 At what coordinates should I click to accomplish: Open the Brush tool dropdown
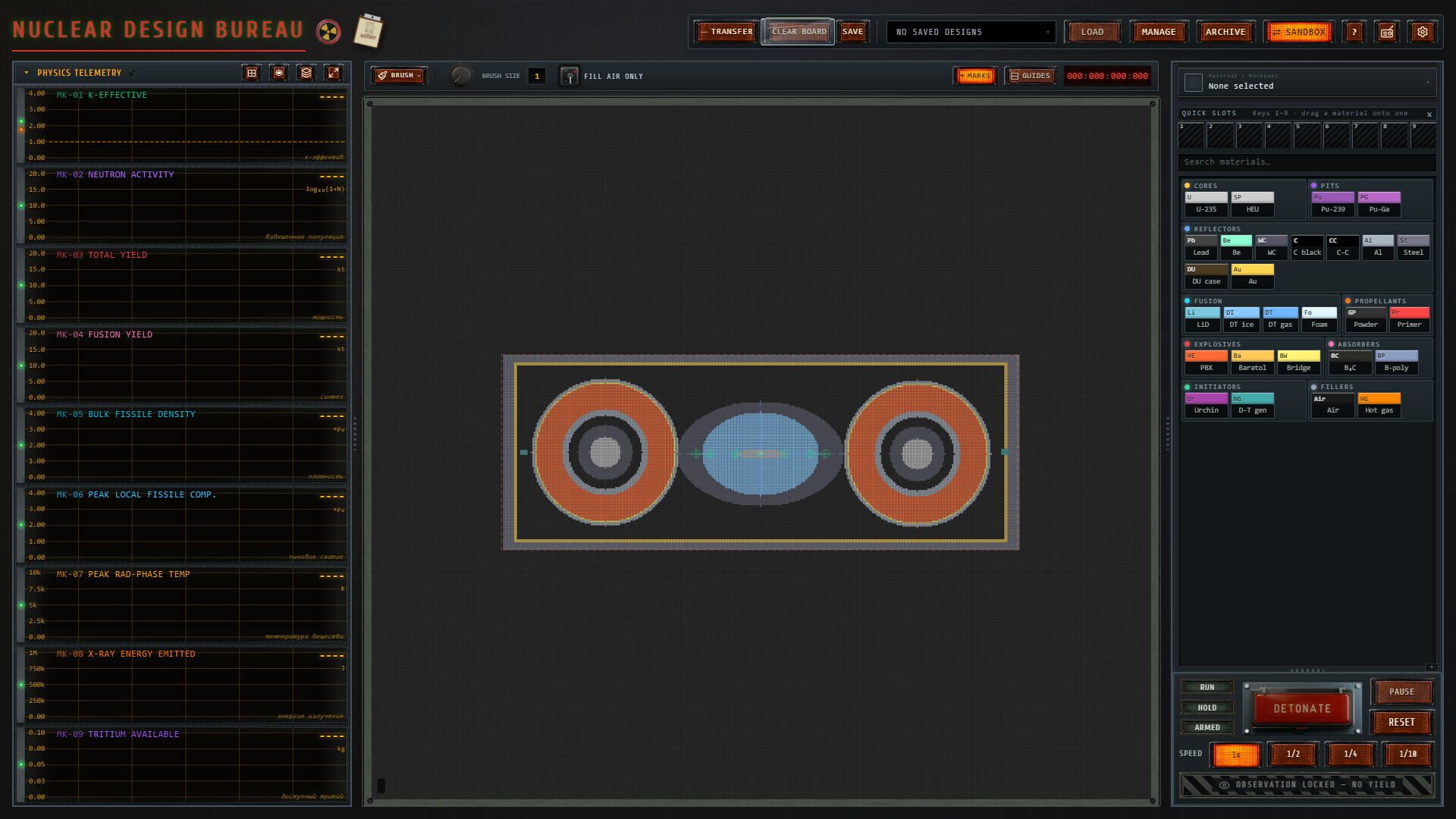point(399,75)
